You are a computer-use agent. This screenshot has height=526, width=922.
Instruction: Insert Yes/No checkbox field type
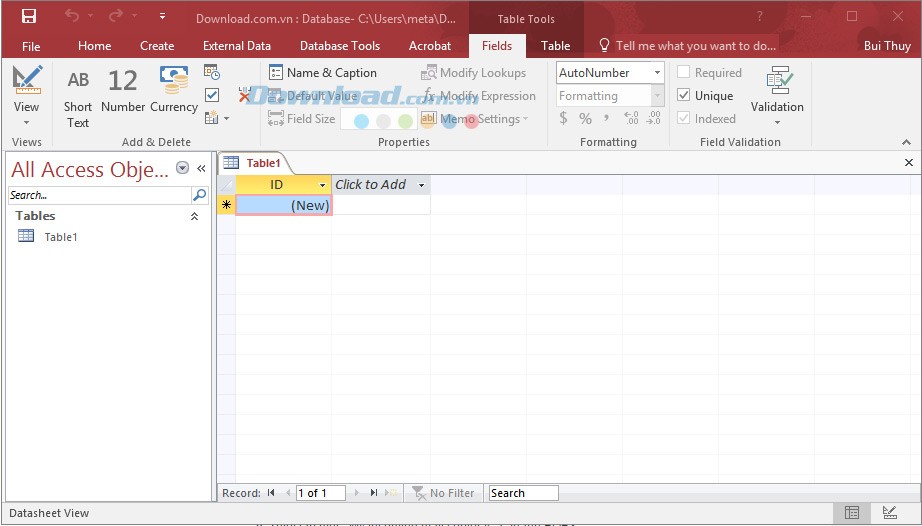click(x=212, y=95)
